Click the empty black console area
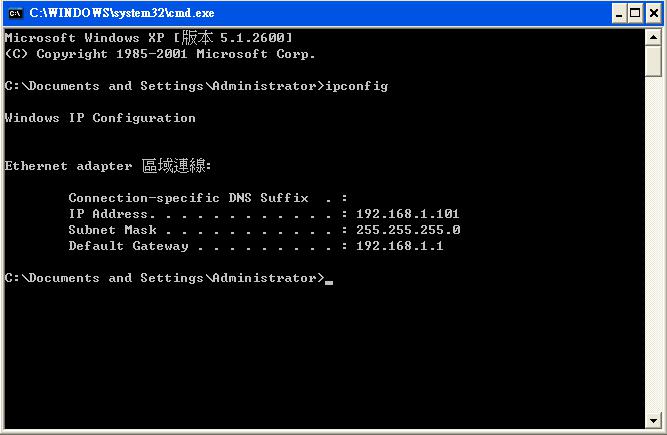Image resolution: width=667 pixels, height=435 pixels. (x=323, y=357)
